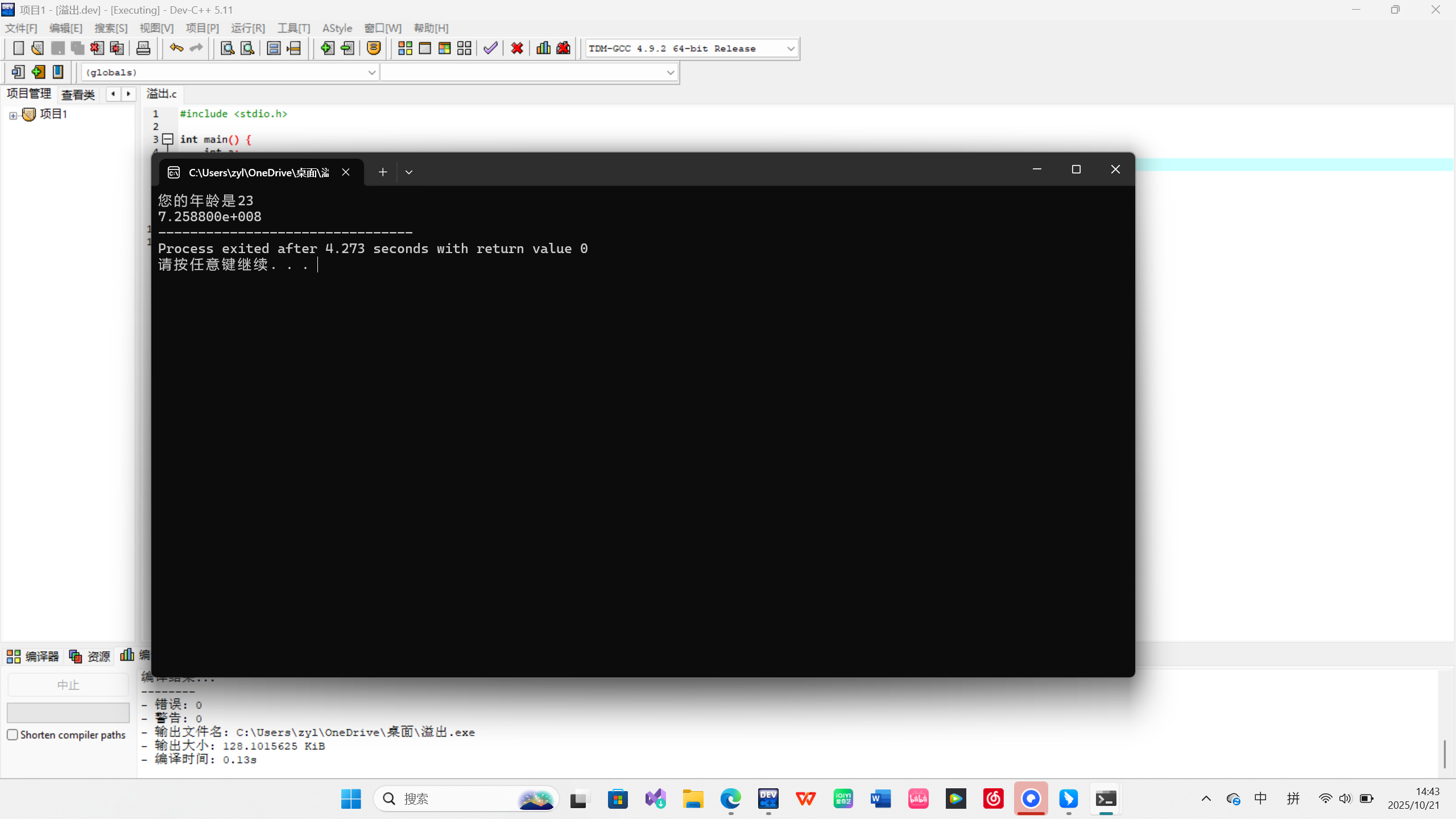Screen dimensions: 1456x819
Task: Click the Compile icon with colored squares
Action: 405,48
